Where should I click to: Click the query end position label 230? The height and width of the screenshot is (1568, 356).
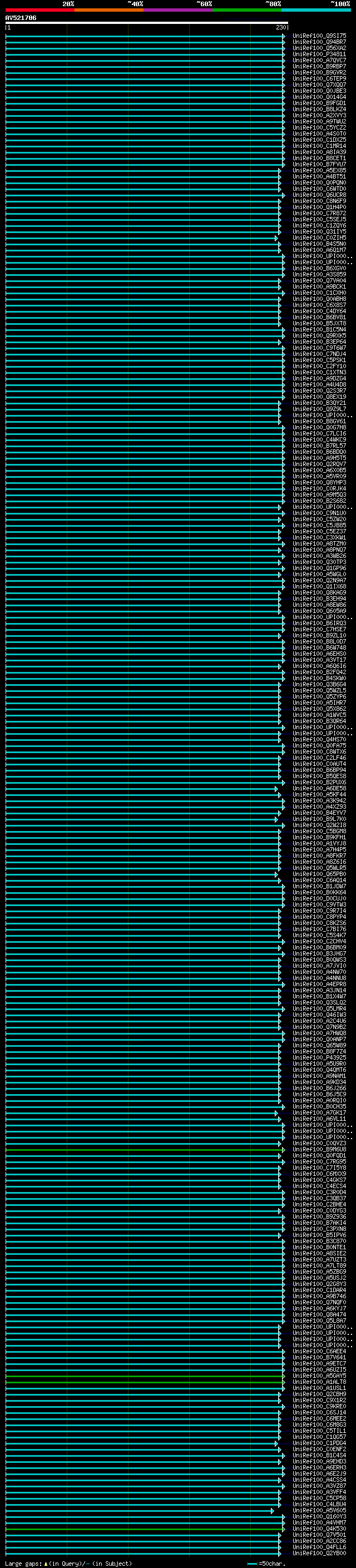click(x=280, y=27)
